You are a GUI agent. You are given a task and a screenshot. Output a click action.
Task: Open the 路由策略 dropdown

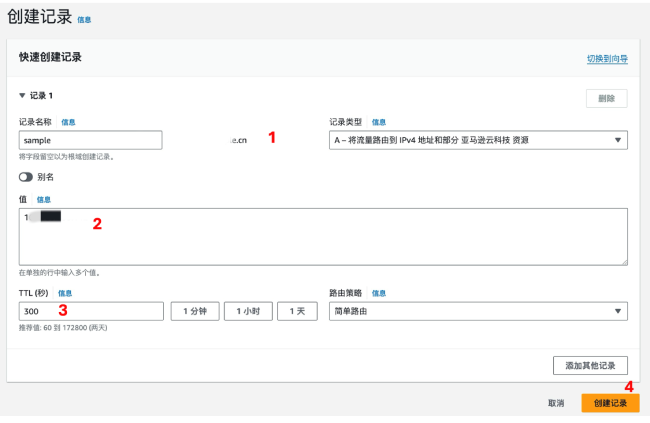(478, 311)
